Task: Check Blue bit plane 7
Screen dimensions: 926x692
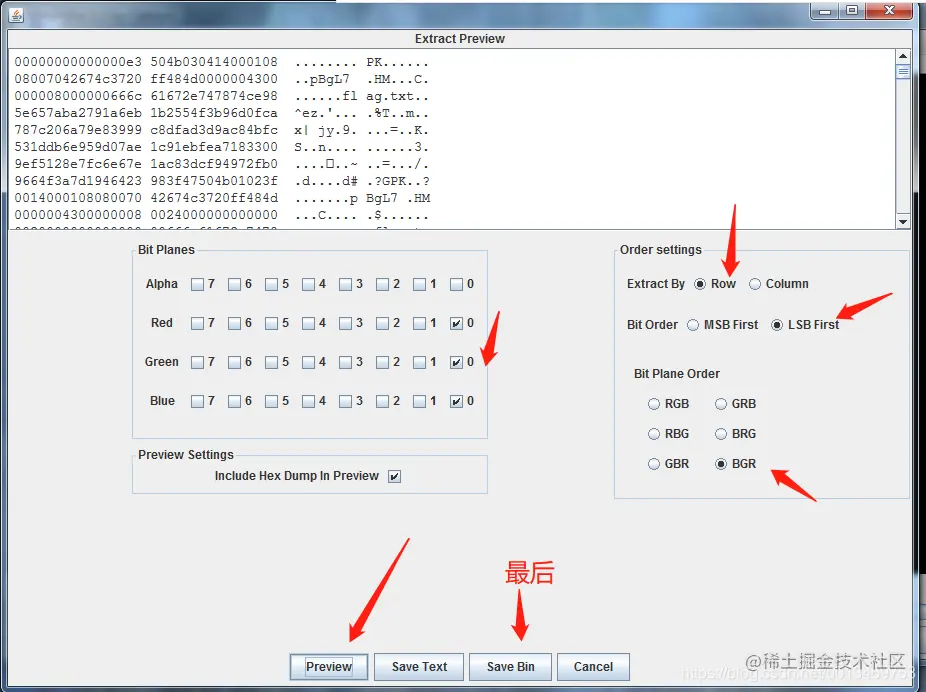Action: click(x=197, y=402)
